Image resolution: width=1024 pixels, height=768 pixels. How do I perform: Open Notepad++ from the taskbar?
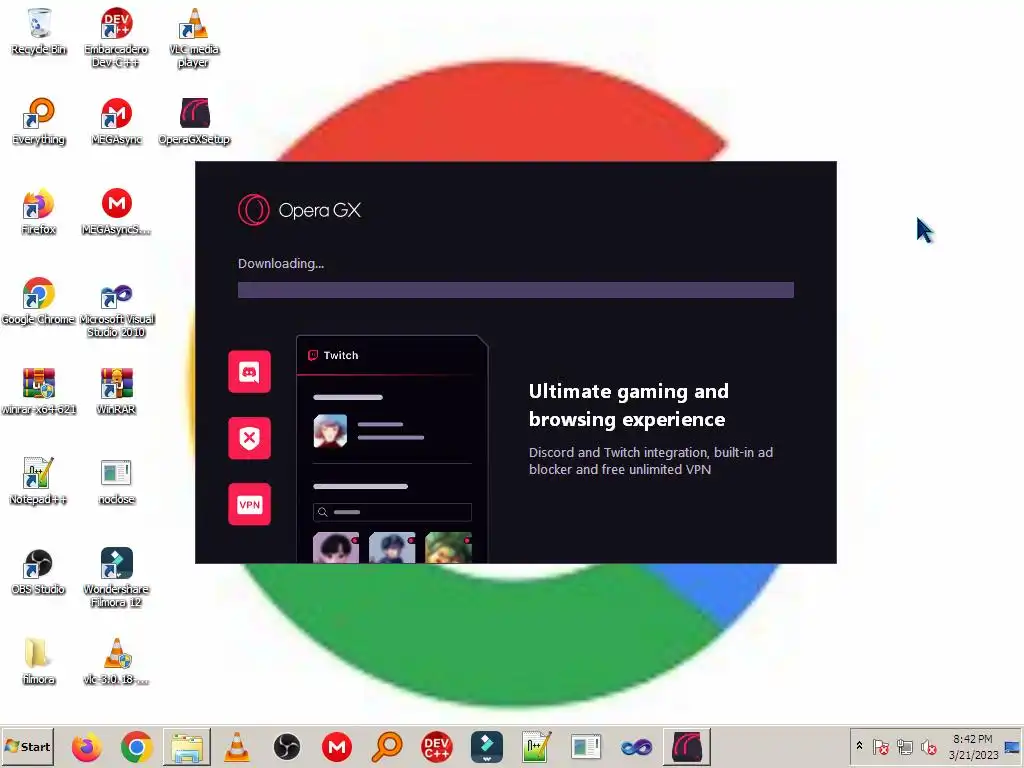(537, 747)
